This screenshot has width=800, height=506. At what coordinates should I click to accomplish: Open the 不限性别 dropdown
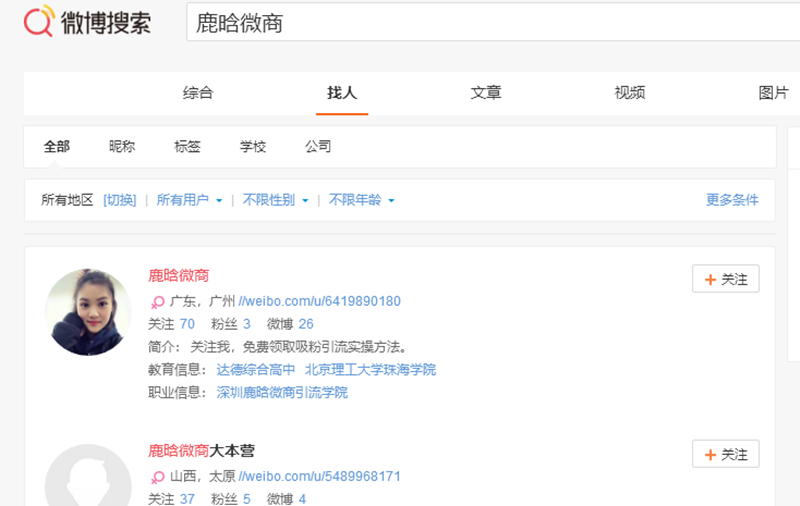[x=276, y=200]
